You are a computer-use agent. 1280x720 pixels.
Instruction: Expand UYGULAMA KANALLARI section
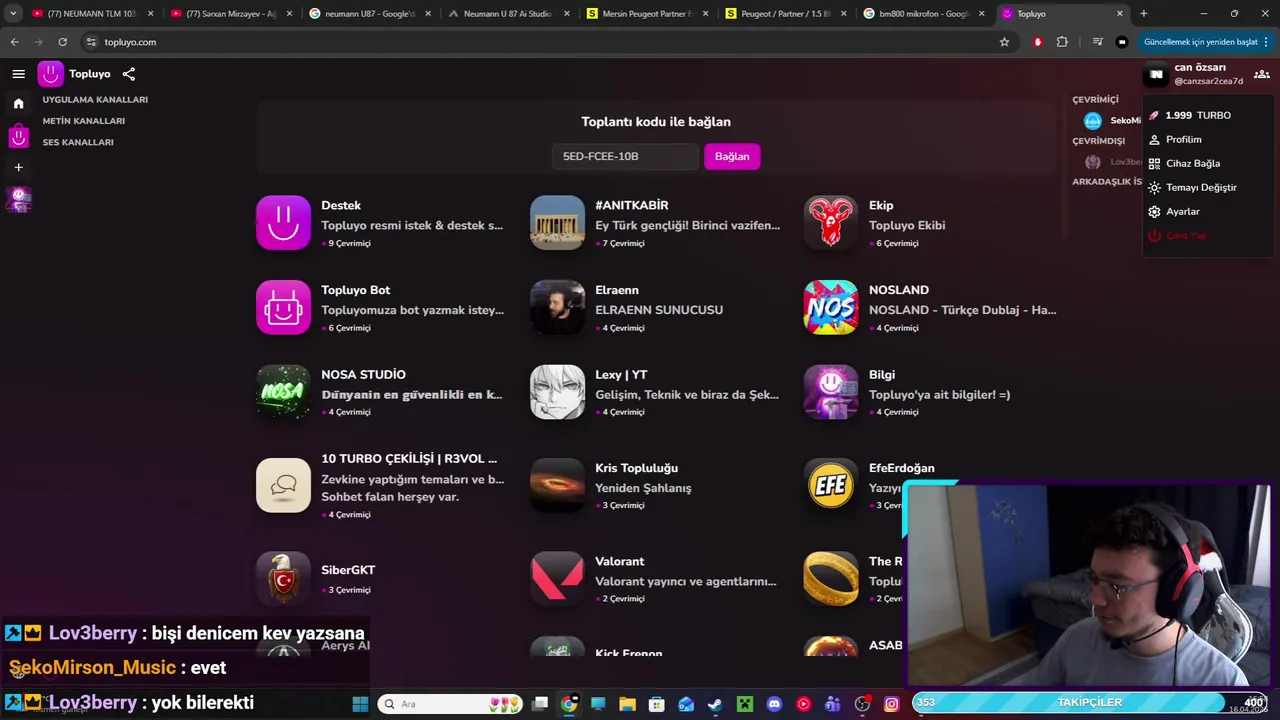[x=95, y=99]
